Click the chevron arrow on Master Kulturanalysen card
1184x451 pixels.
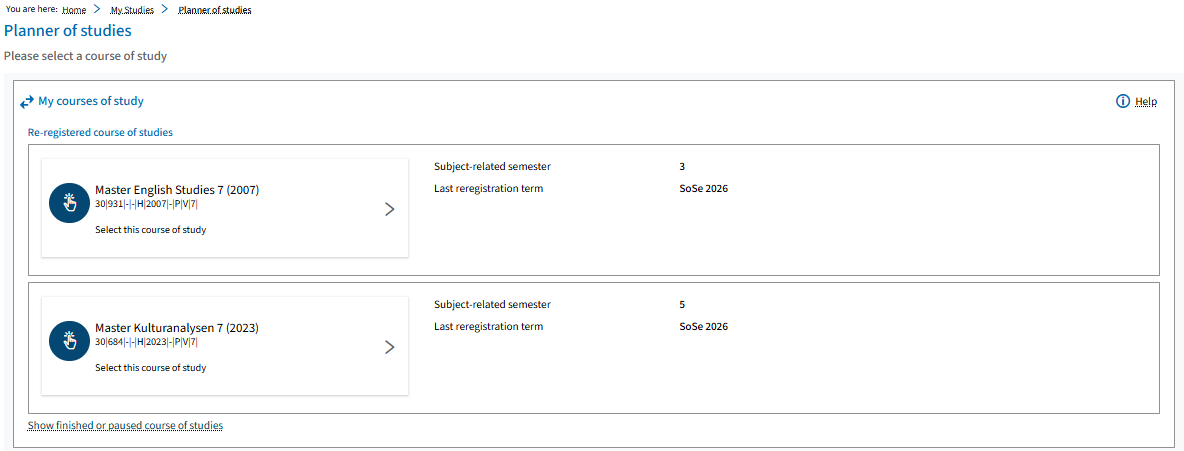coord(390,348)
